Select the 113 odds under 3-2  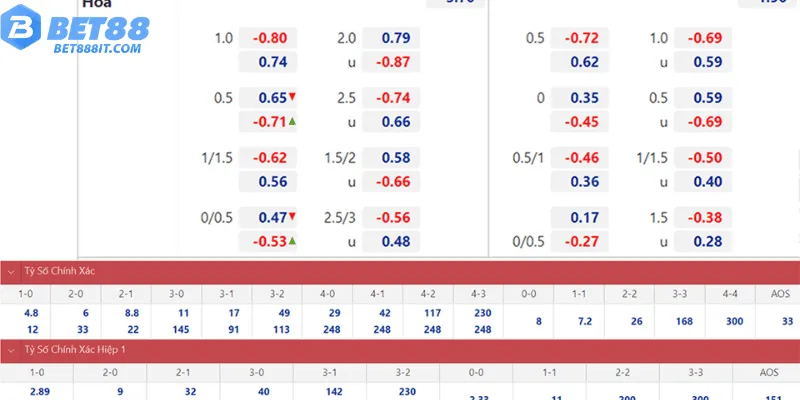tap(282, 330)
